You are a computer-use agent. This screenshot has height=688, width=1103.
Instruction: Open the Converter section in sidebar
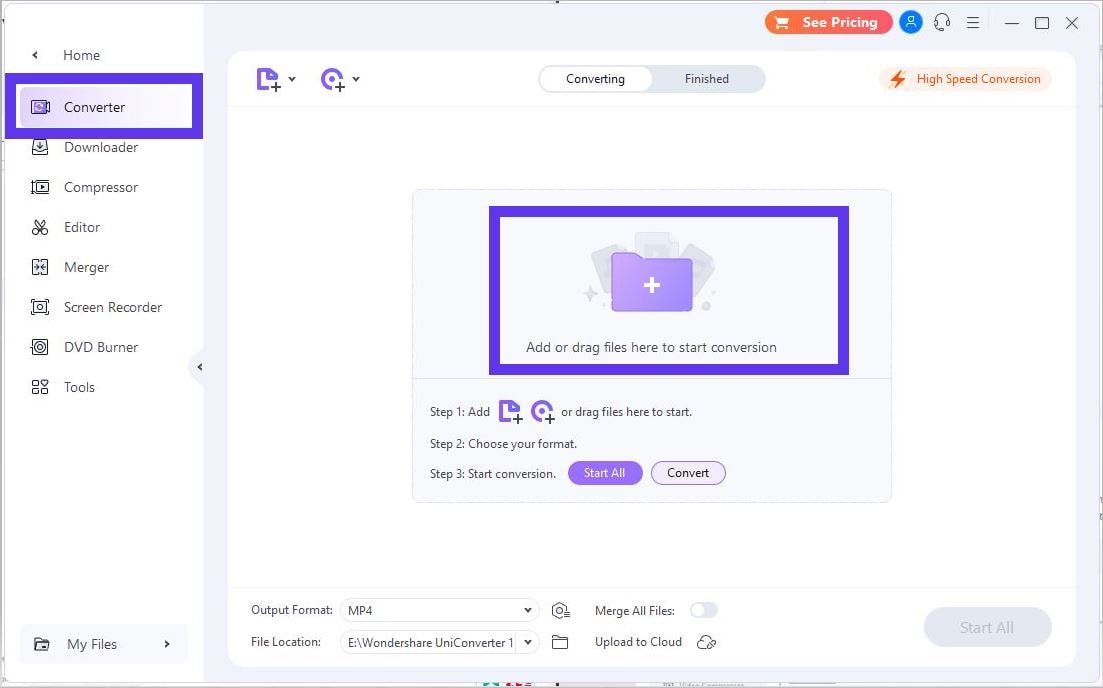tap(106, 107)
